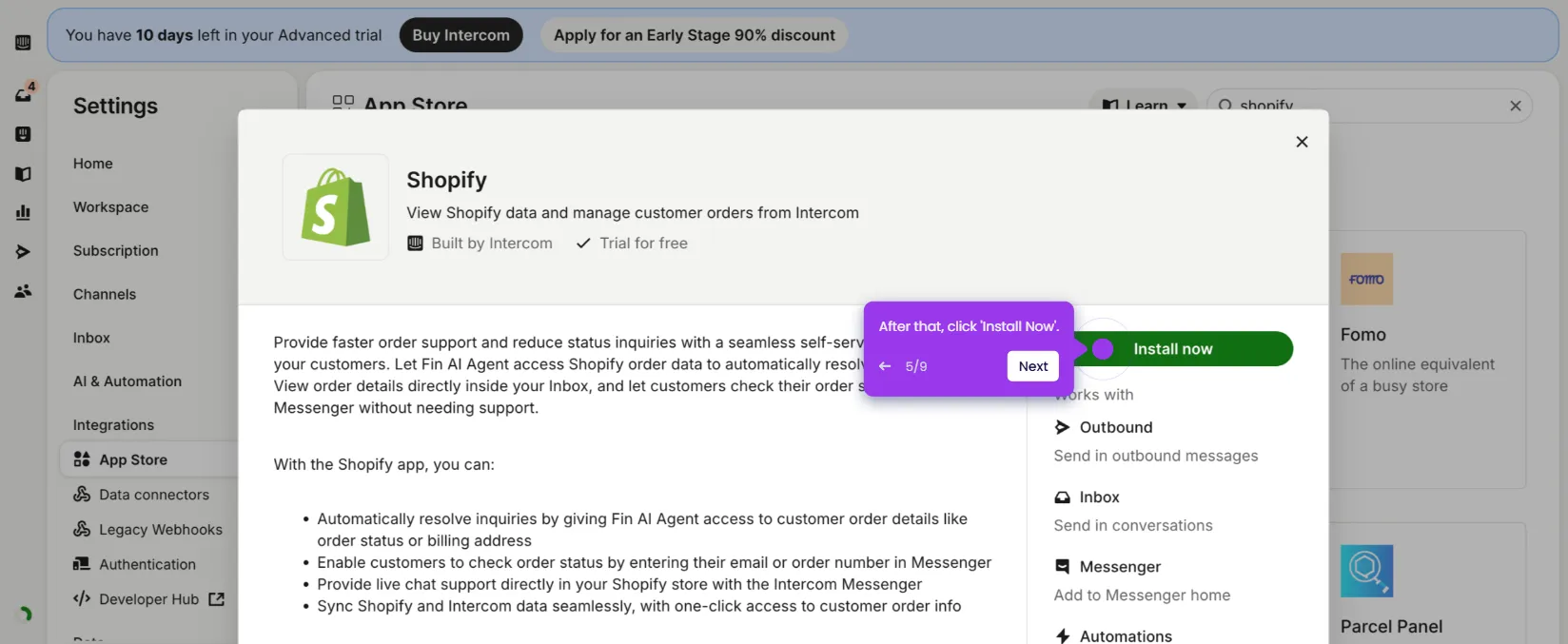Open Developer Hub external link icon
The image size is (1568, 644).
tap(217, 599)
